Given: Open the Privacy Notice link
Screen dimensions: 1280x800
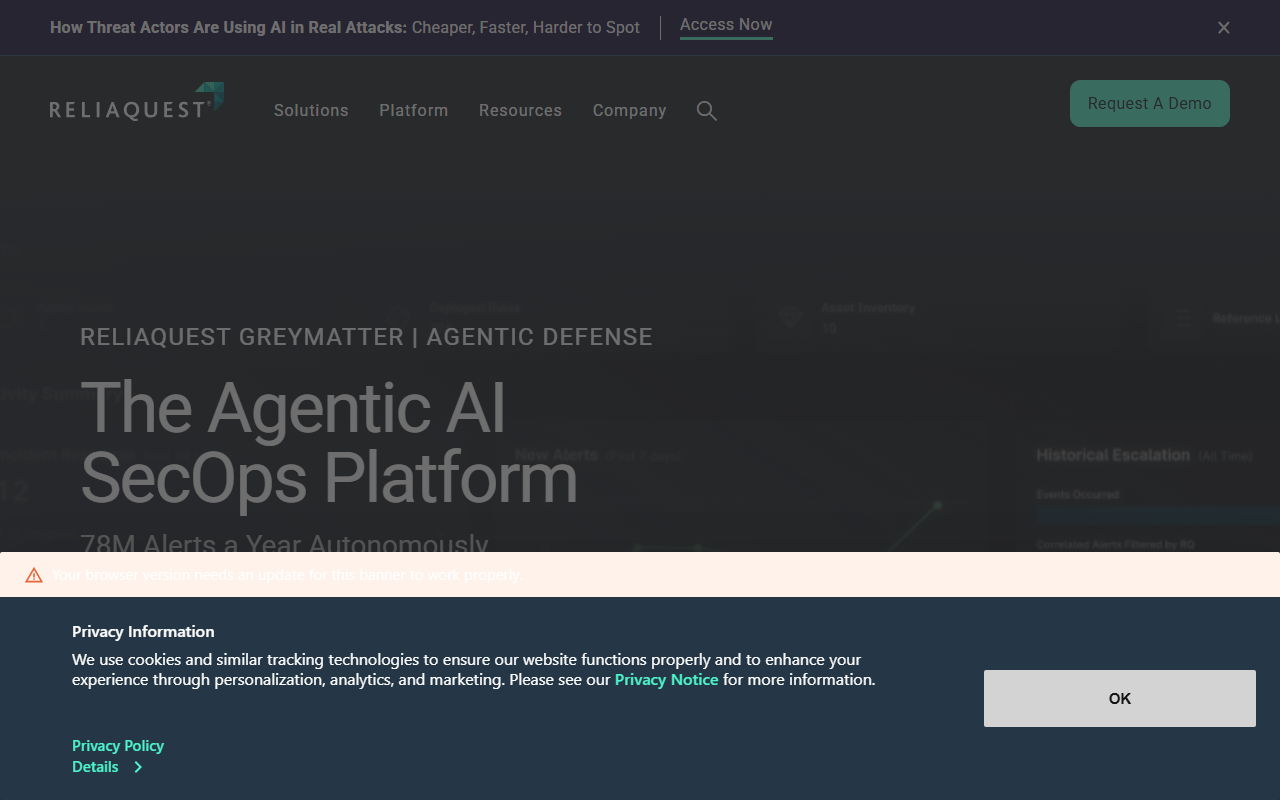Looking at the screenshot, I should coord(666,679).
